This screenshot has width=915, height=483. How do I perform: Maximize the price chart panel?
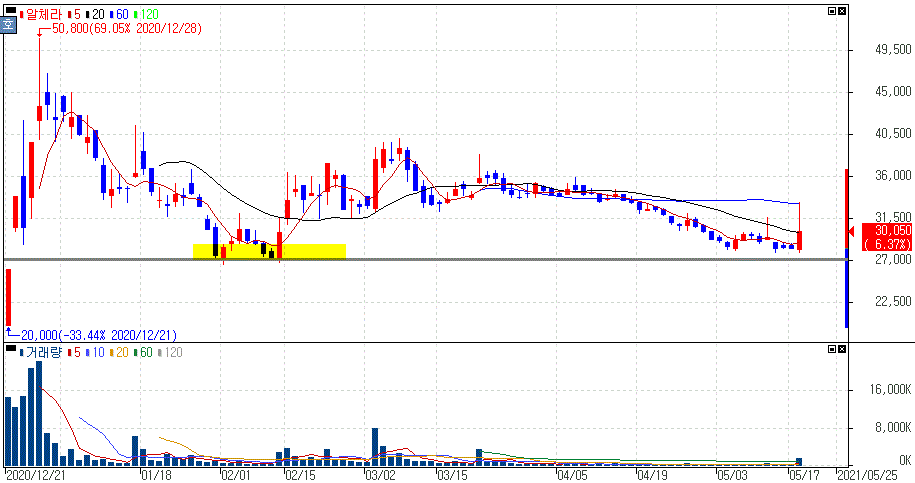pyautogui.click(x=832, y=11)
